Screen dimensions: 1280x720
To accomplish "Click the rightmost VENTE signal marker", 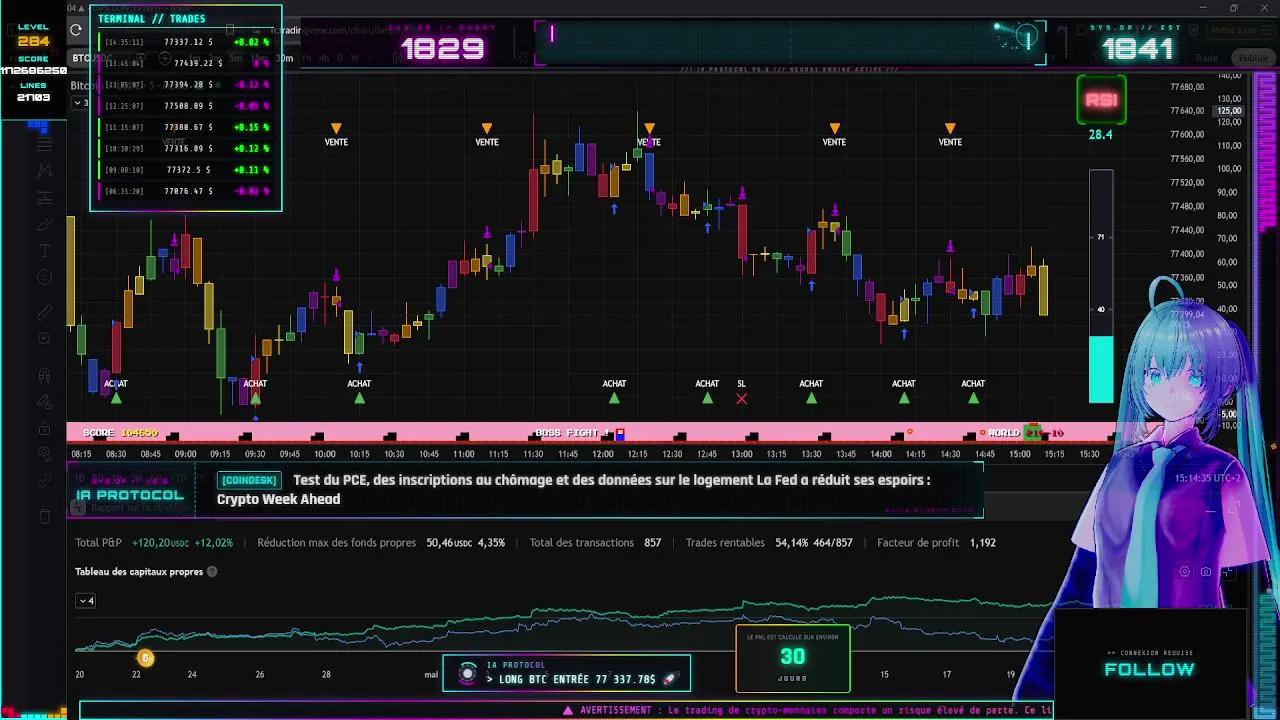I will point(950,135).
